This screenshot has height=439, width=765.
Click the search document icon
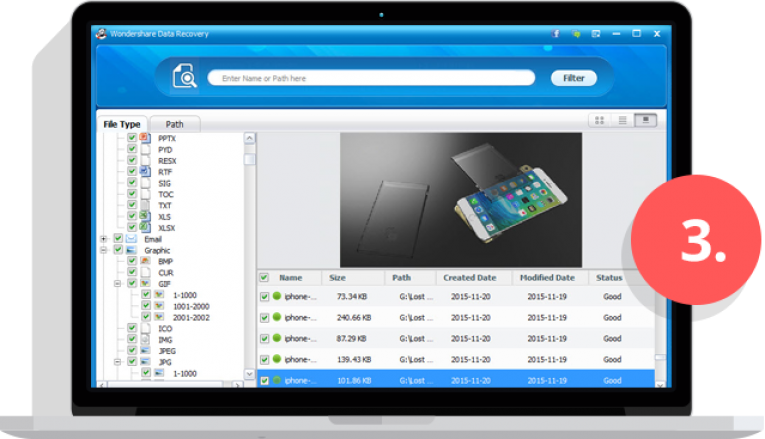[x=184, y=76]
